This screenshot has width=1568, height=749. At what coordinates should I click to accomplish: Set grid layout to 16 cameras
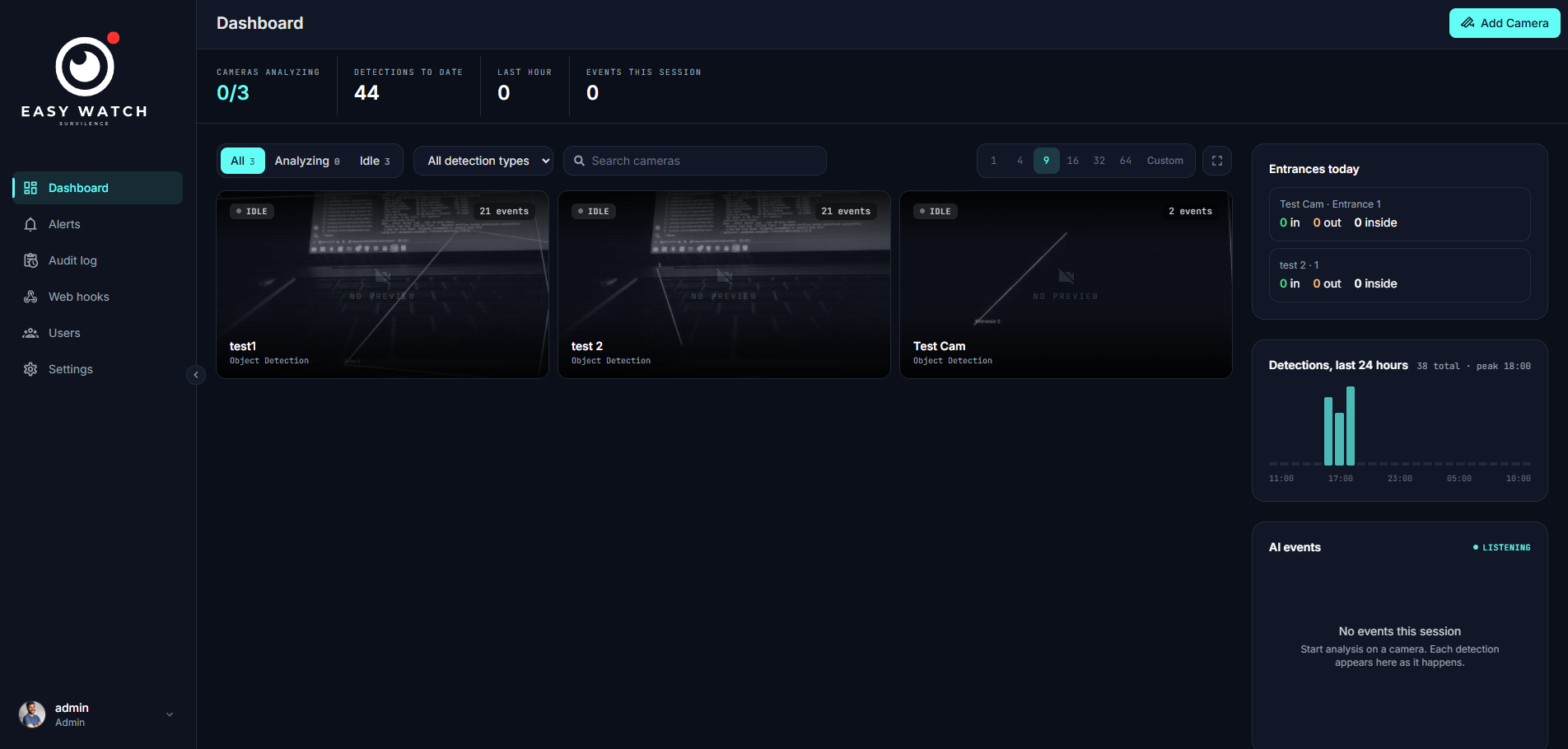pos(1073,161)
